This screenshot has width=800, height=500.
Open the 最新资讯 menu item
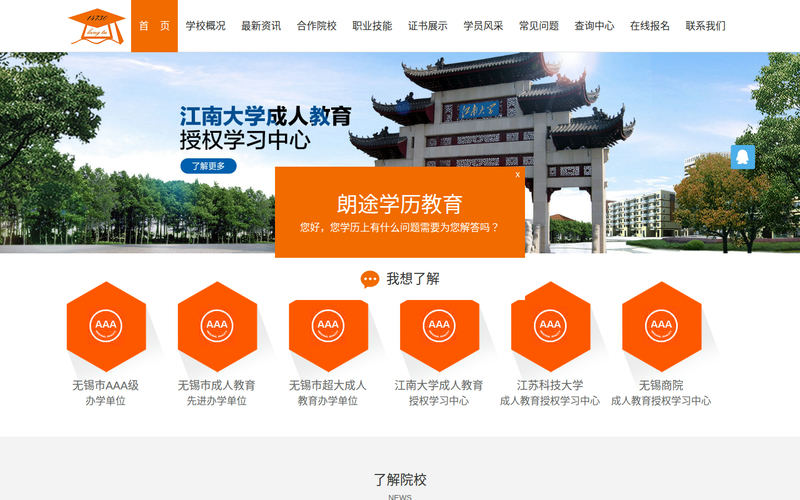(x=261, y=26)
